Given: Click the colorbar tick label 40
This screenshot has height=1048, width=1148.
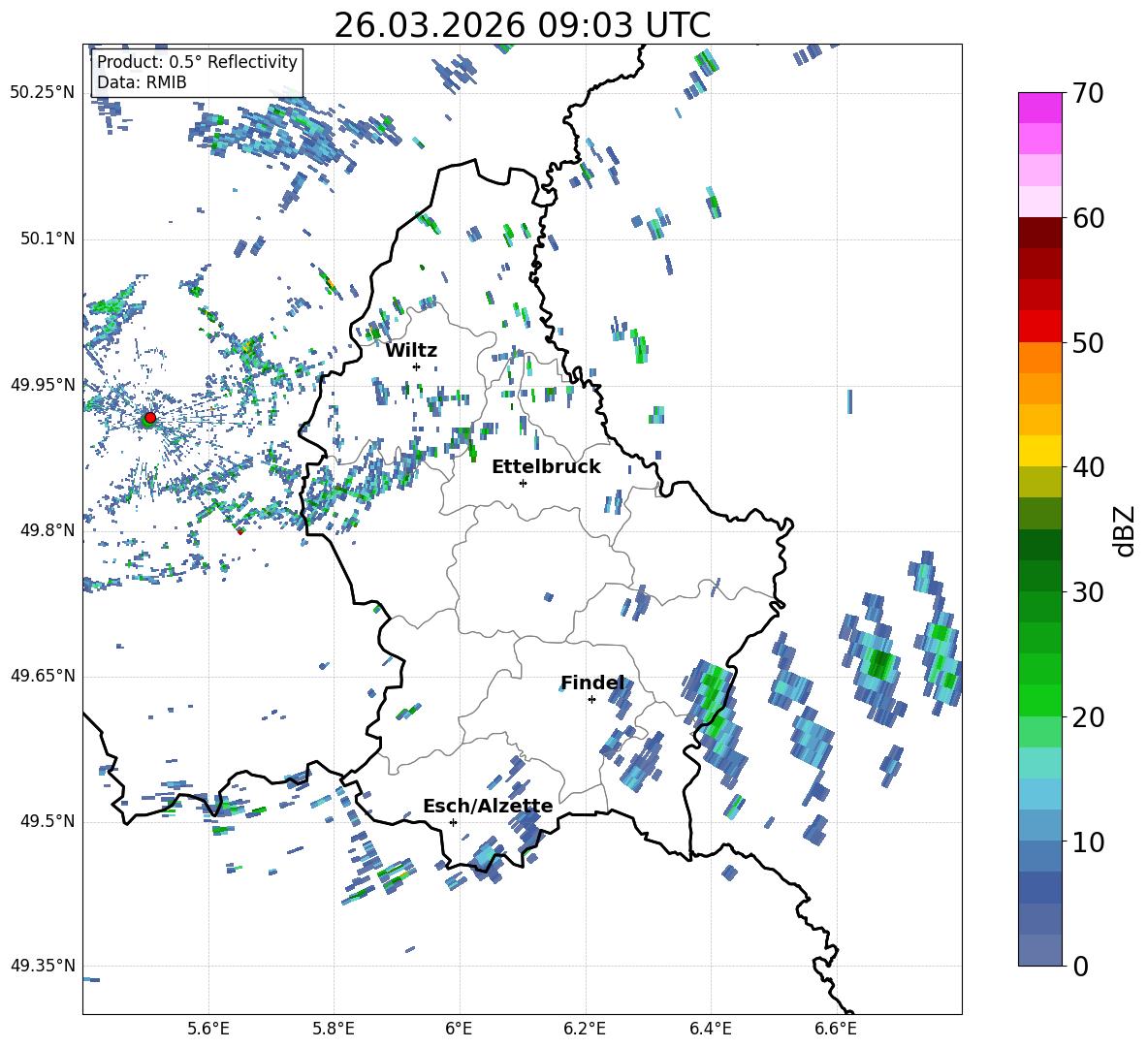Looking at the screenshot, I should point(1088,467).
